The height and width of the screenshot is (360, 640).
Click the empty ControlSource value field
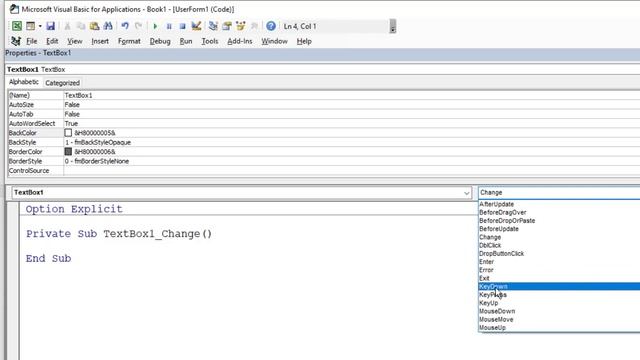point(352,171)
